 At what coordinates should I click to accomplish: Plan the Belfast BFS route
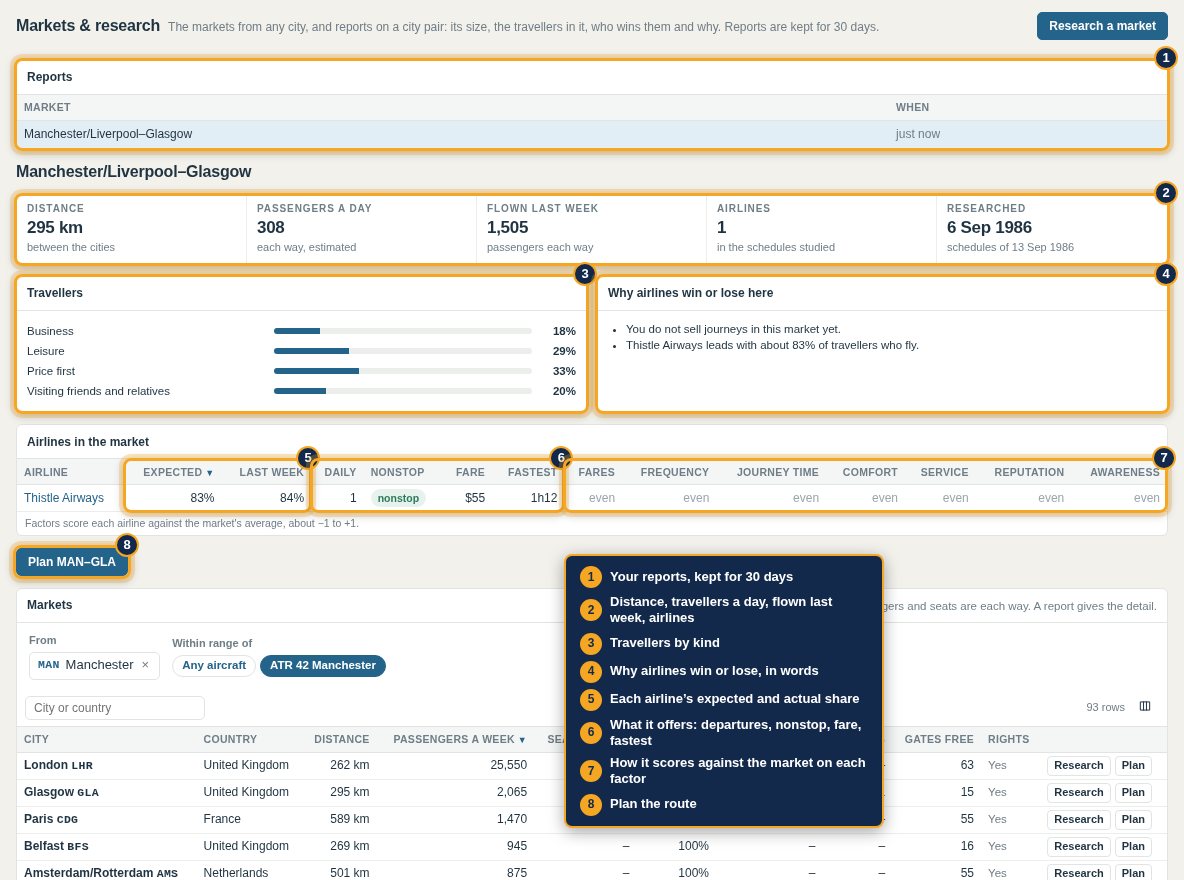click(1133, 847)
